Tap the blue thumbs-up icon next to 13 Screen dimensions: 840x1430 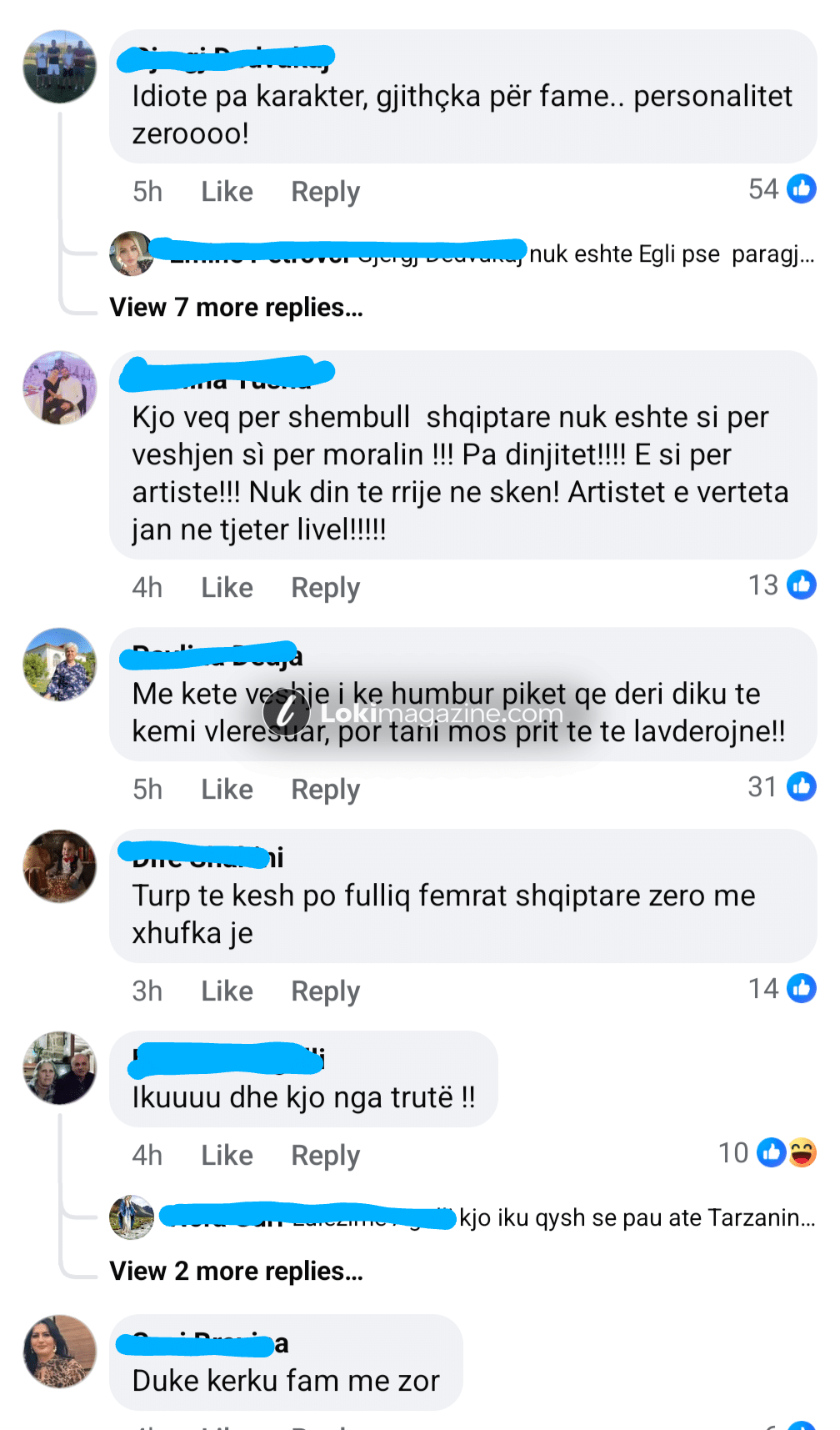[802, 585]
